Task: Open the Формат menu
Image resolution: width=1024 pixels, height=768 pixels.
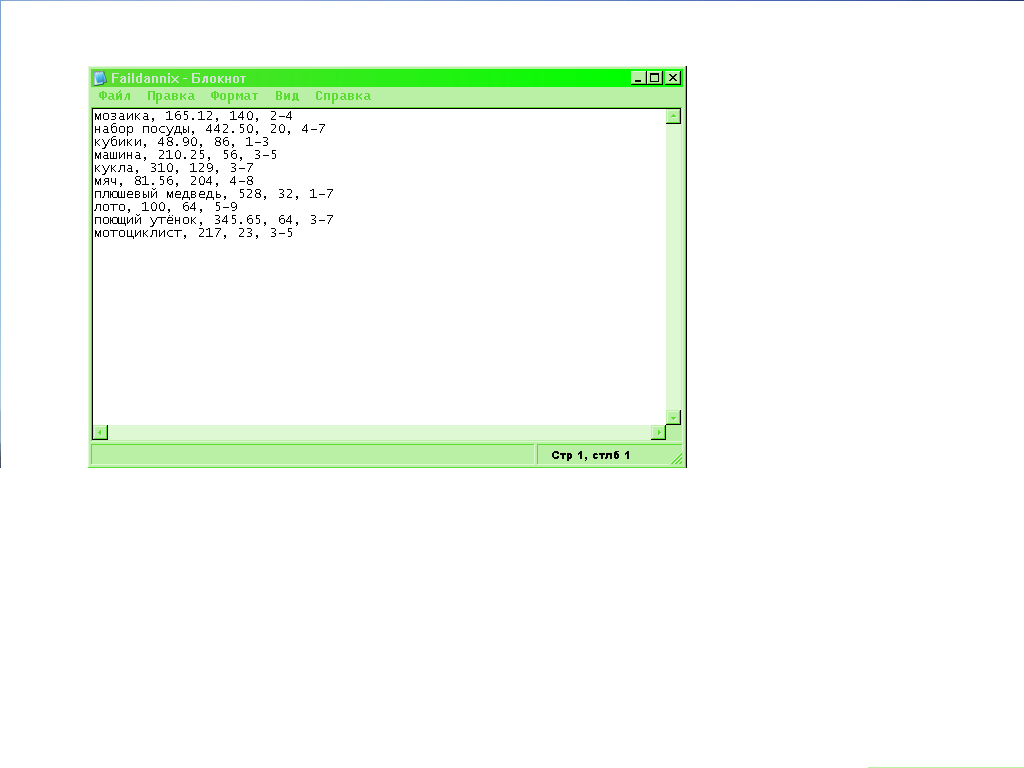Action: 234,96
